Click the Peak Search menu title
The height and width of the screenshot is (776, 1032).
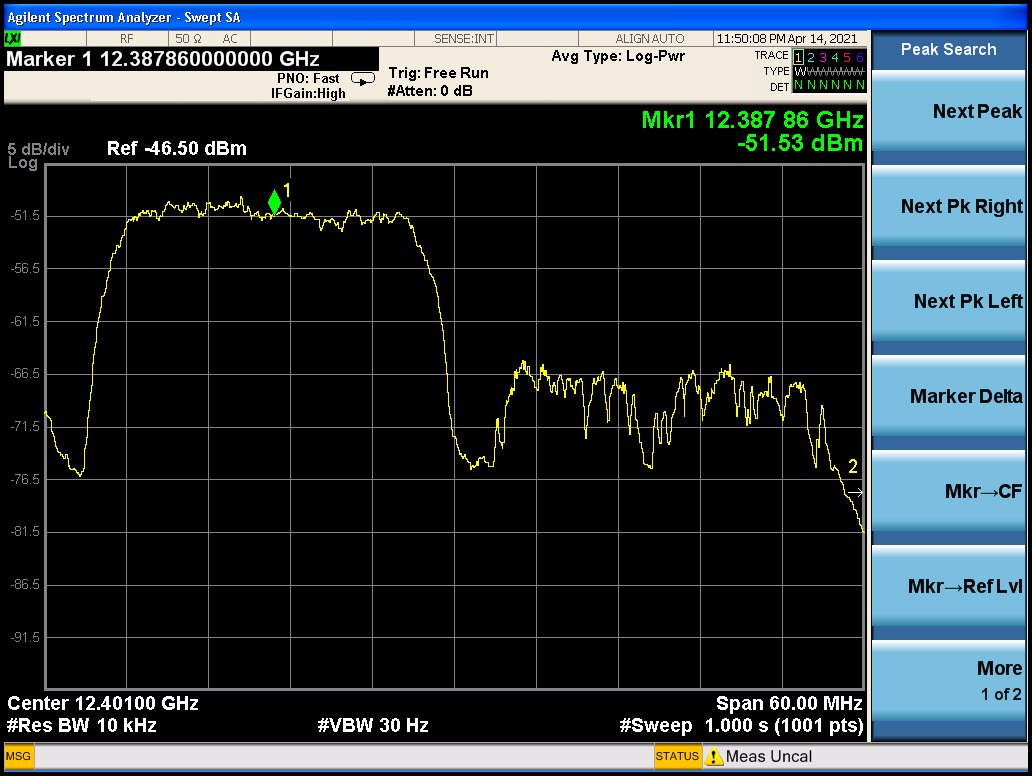(x=948, y=49)
